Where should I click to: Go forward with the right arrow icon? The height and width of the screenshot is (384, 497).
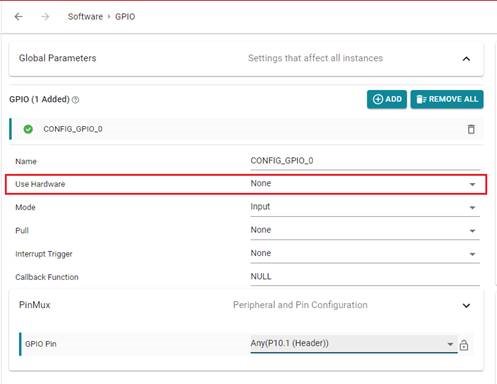(x=45, y=16)
